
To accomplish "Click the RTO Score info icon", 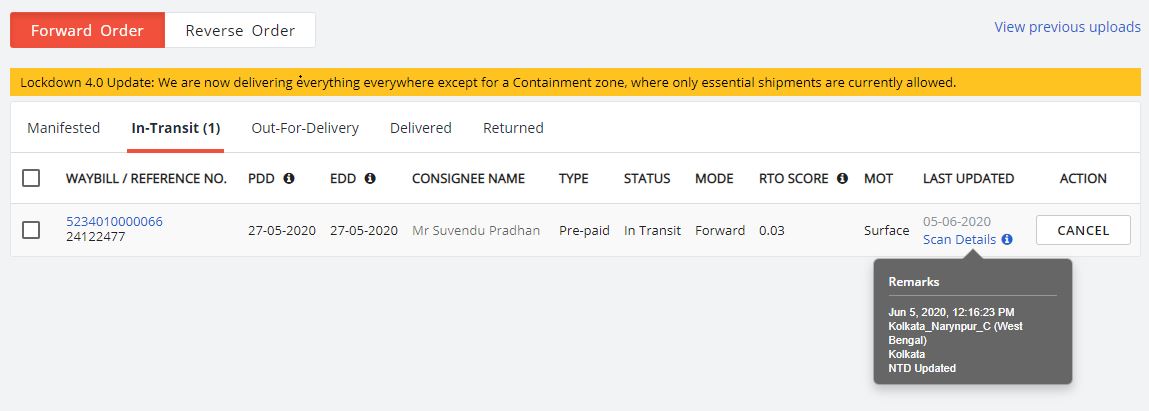I will point(842,178).
